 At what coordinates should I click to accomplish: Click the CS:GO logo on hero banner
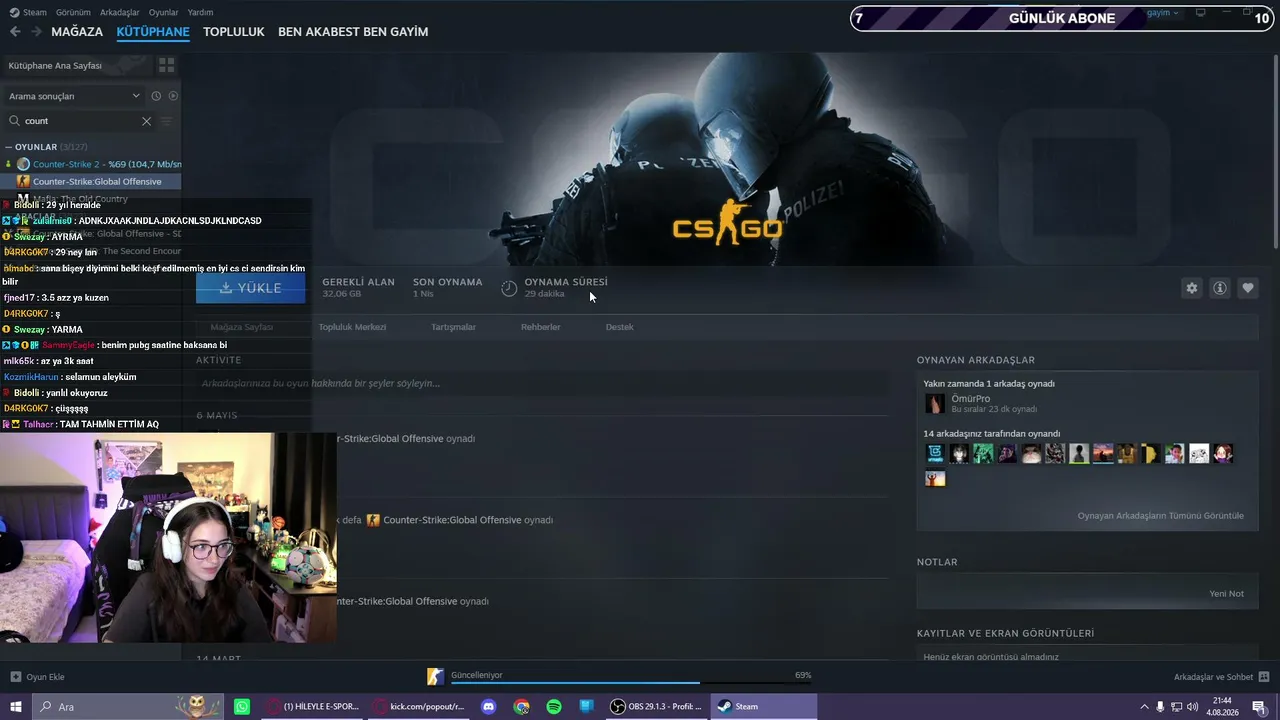(727, 222)
